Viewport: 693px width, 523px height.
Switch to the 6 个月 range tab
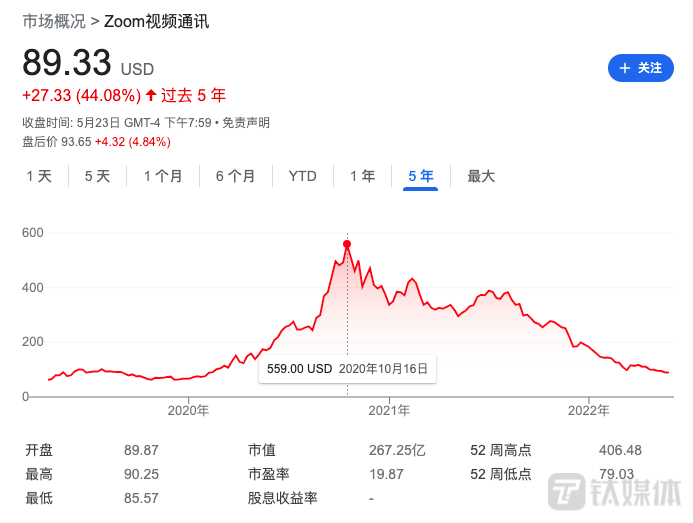(235, 176)
